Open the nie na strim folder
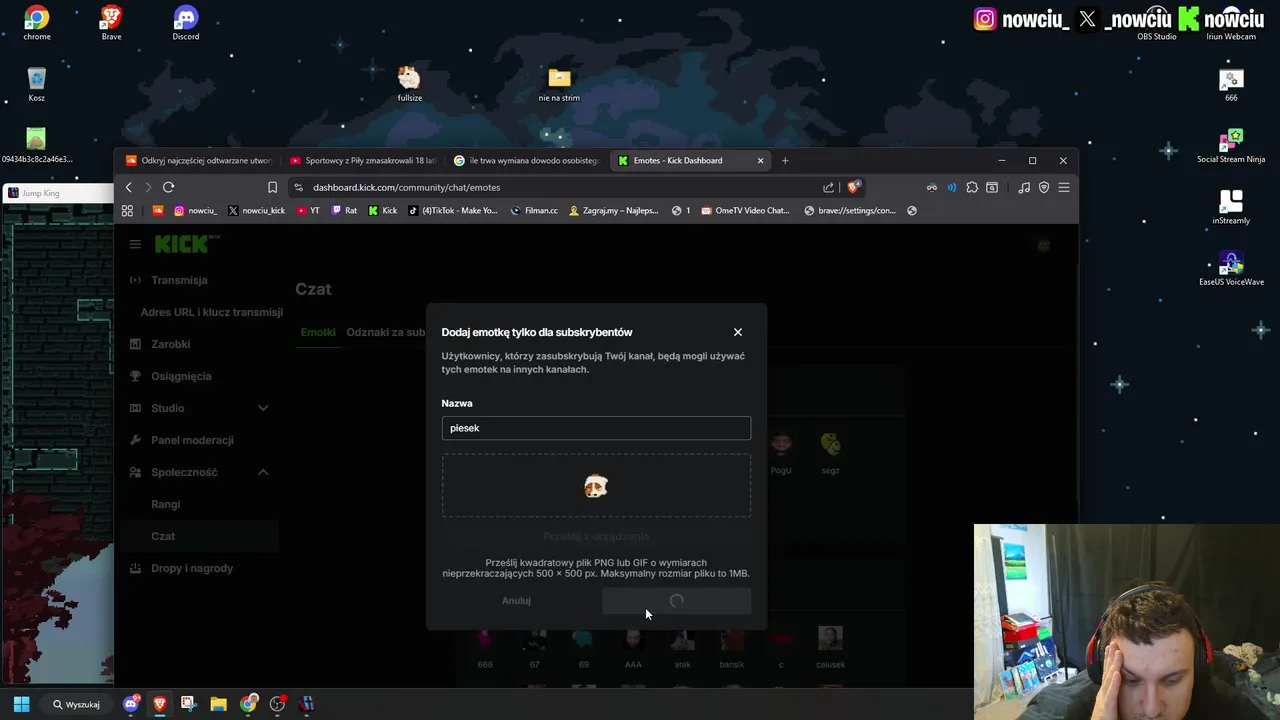Image resolution: width=1280 pixels, height=720 pixels. (559, 83)
